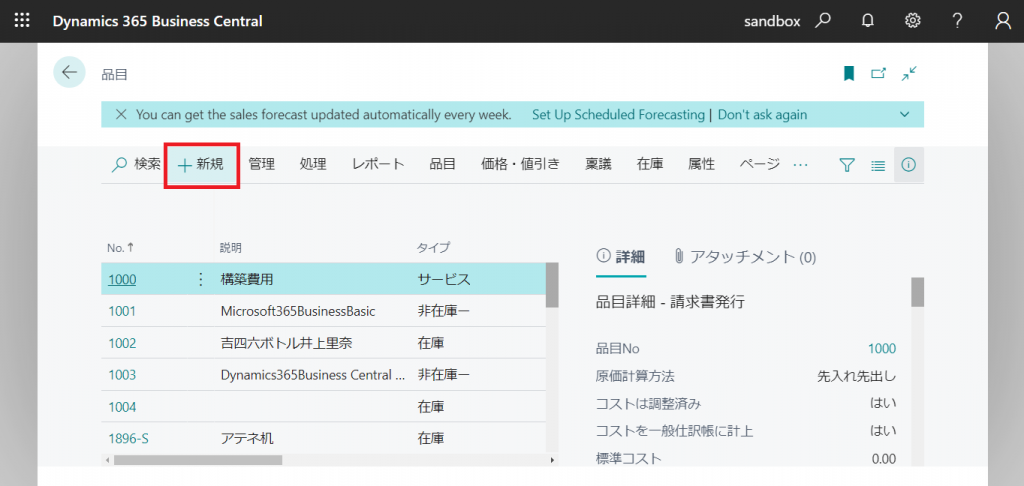The height and width of the screenshot is (486, 1024).
Task: Click the item list horizontal scrollbar
Action: (x=198, y=460)
